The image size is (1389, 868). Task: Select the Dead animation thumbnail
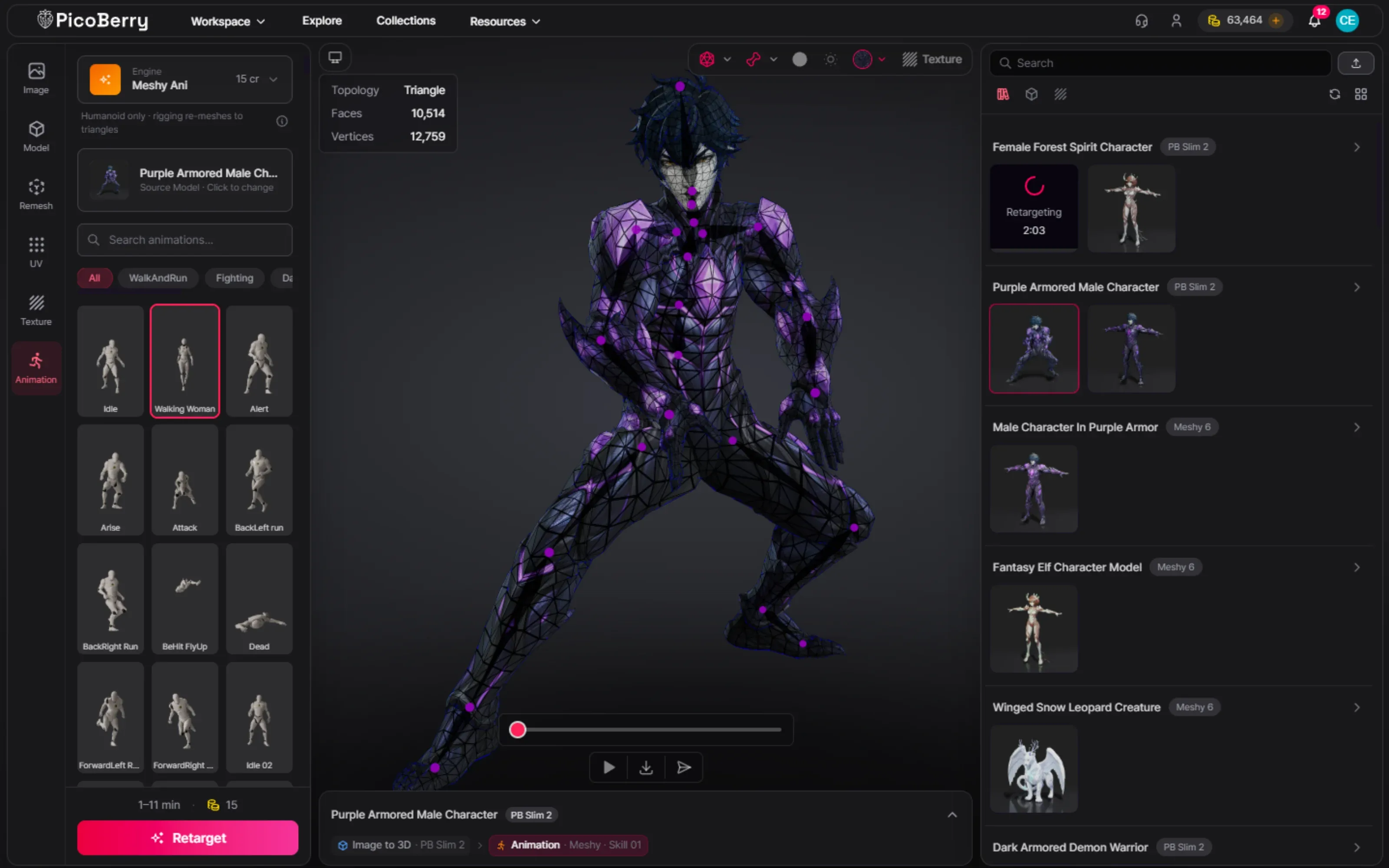(x=259, y=598)
